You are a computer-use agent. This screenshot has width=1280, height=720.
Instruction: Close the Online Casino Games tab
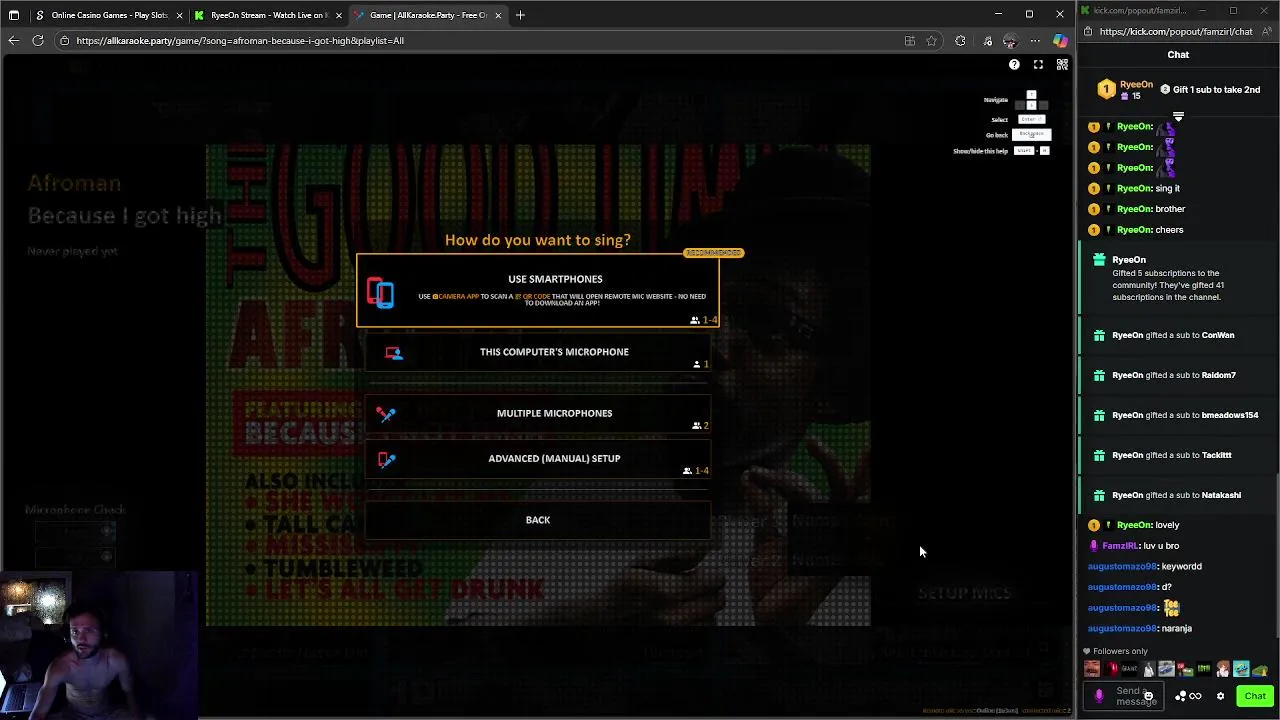pos(180,15)
